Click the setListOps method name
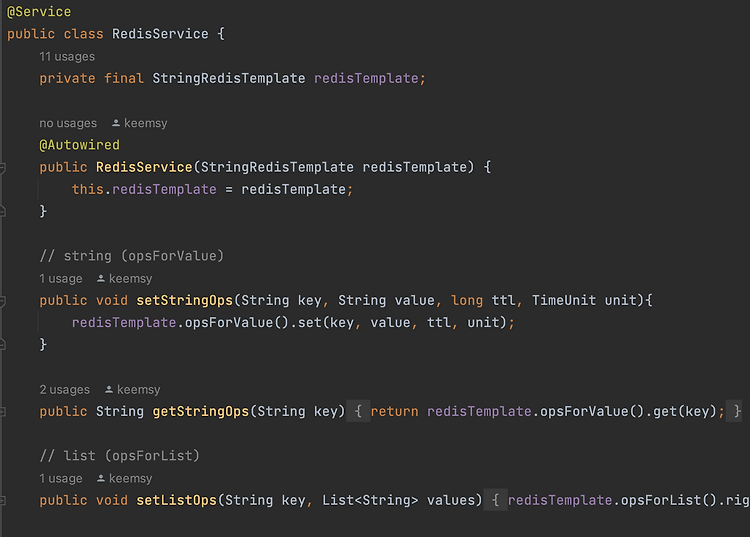This screenshot has height=537, width=750. (176, 500)
